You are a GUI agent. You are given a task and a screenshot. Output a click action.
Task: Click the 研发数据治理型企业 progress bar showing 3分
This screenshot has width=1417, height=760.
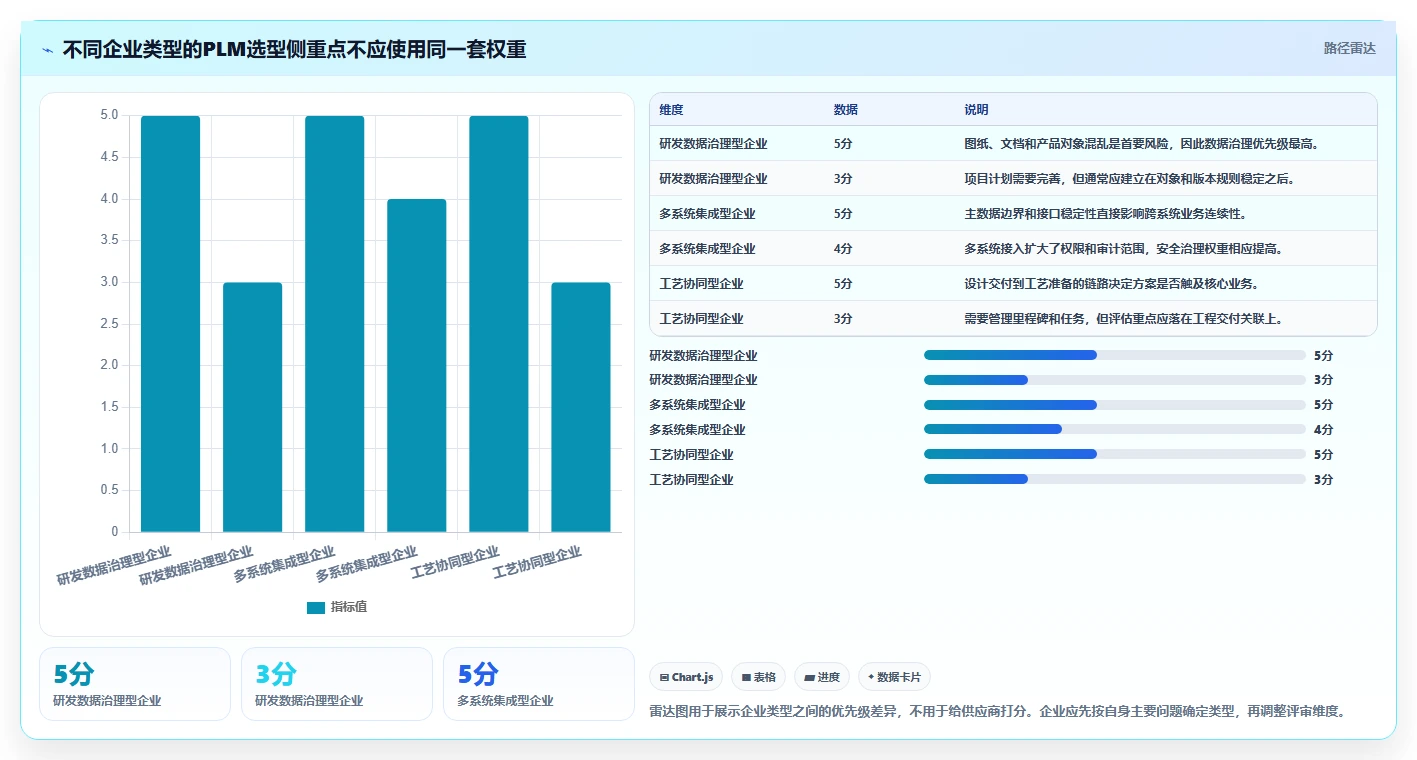point(1115,380)
